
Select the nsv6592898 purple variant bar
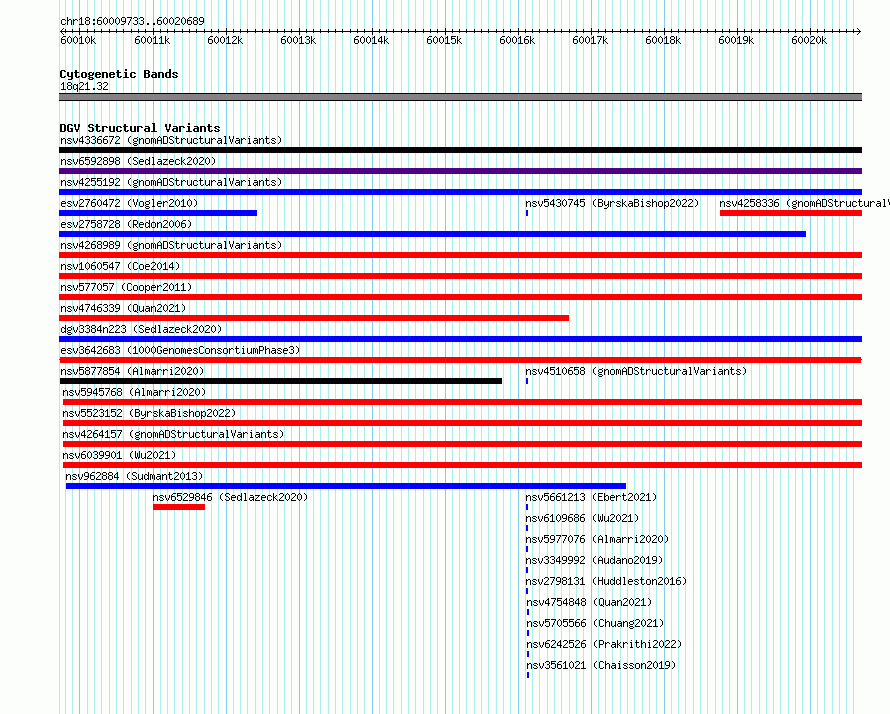tap(460, 171)
